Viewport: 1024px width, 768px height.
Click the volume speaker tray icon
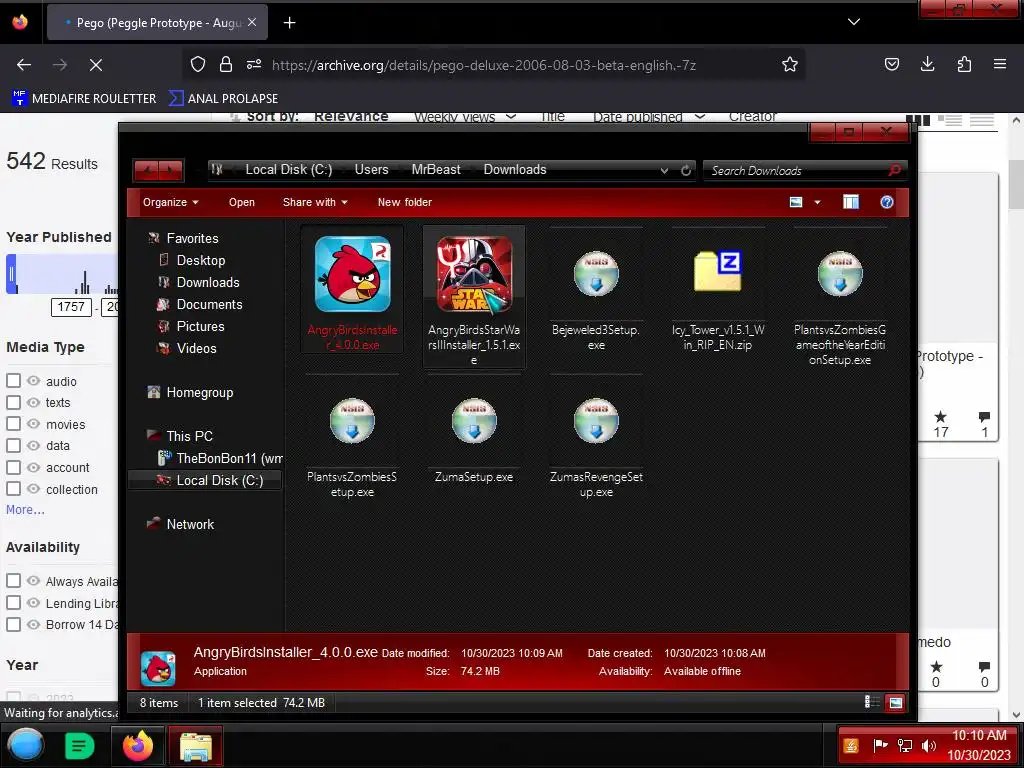(928, 745)
